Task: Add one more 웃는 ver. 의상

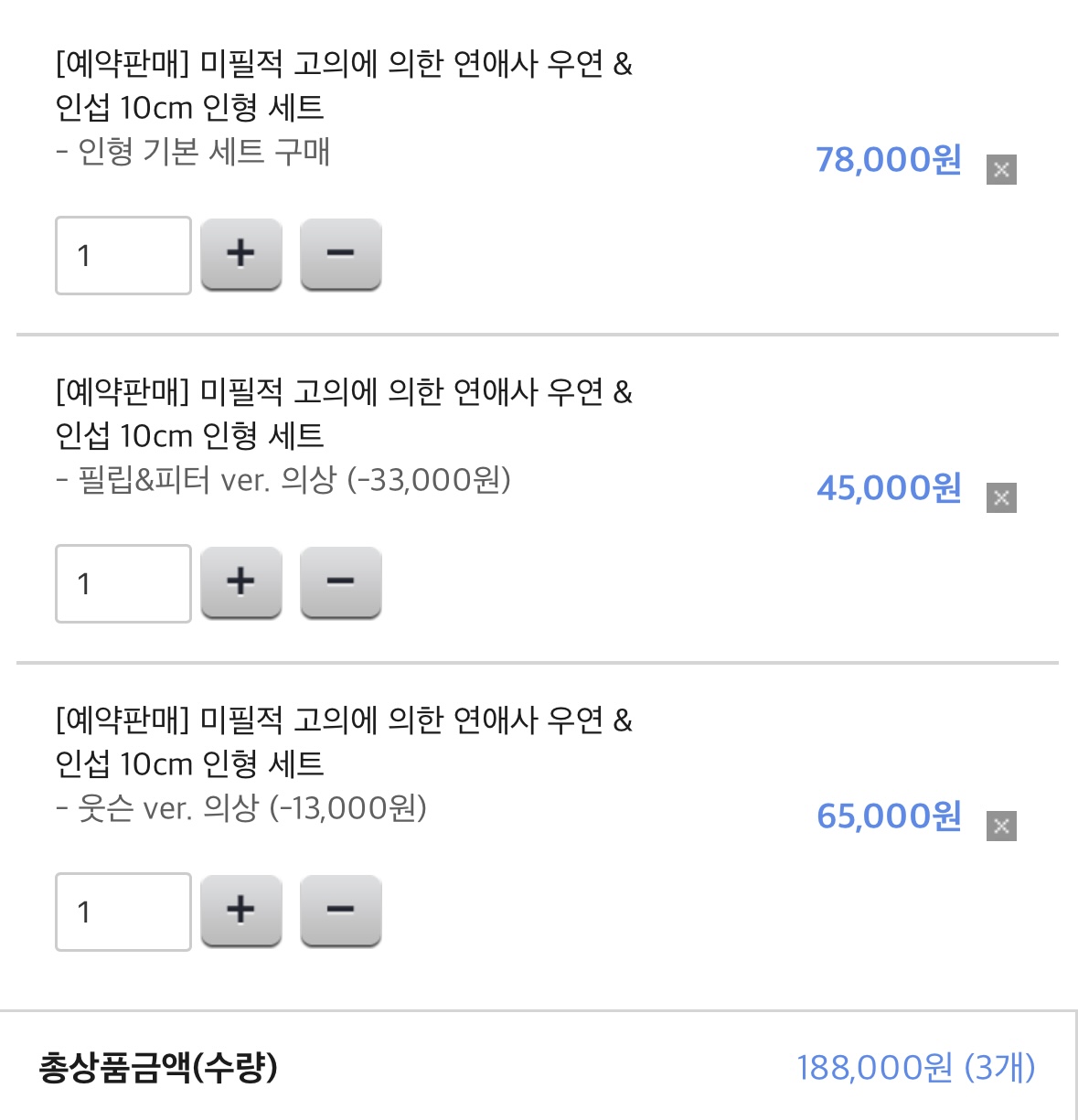Action: tap(240, 911)
